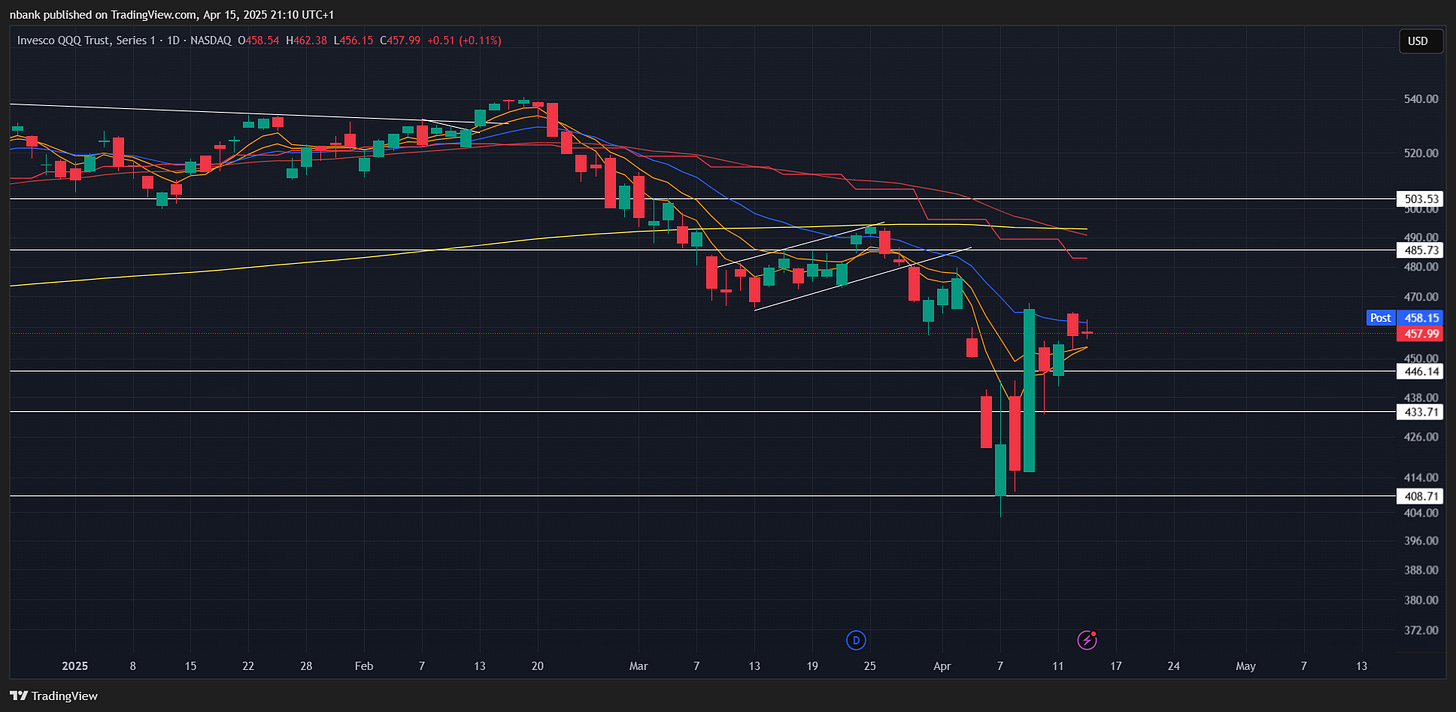The height and width of the screenshot is (712, 1456).
Task: Click the May date axis label
Action: click(1245, 665)
